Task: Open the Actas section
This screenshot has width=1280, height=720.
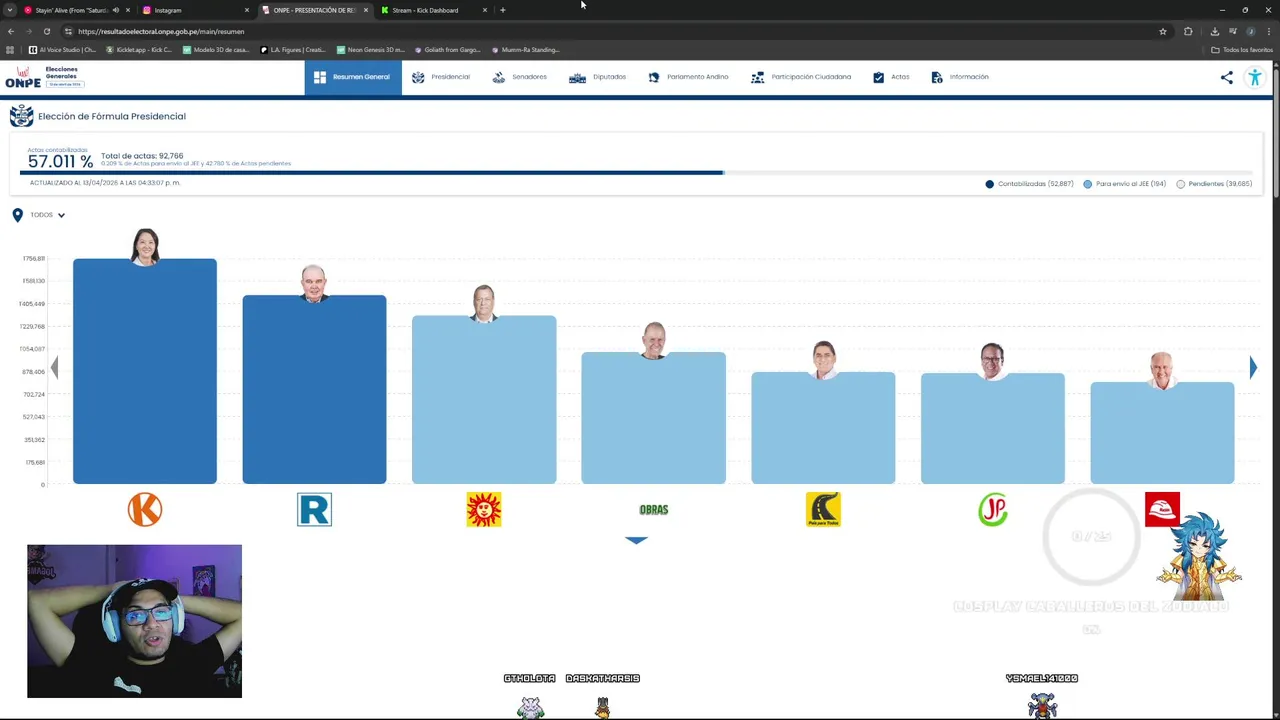Action: click(x=891, y=77)
